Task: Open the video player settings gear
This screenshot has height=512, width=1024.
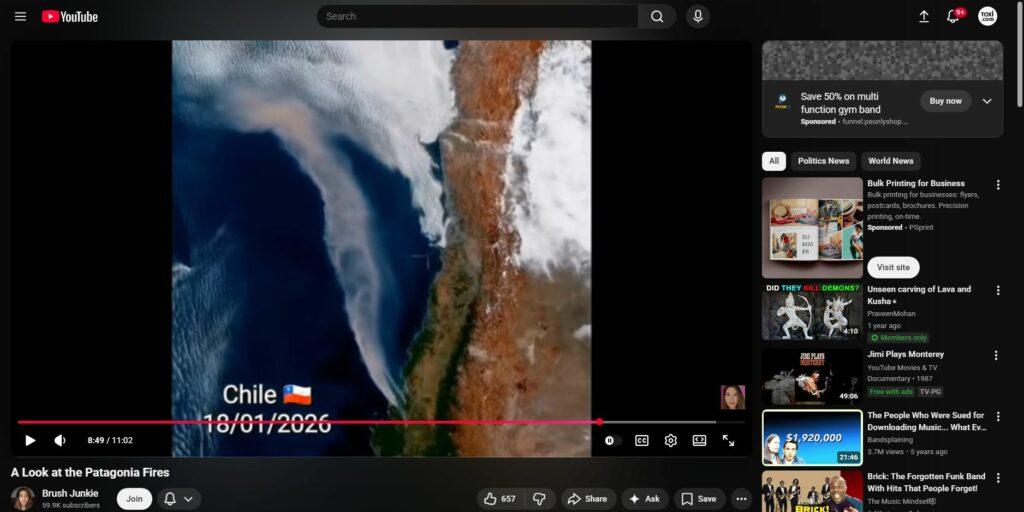Action: point(671,440)
